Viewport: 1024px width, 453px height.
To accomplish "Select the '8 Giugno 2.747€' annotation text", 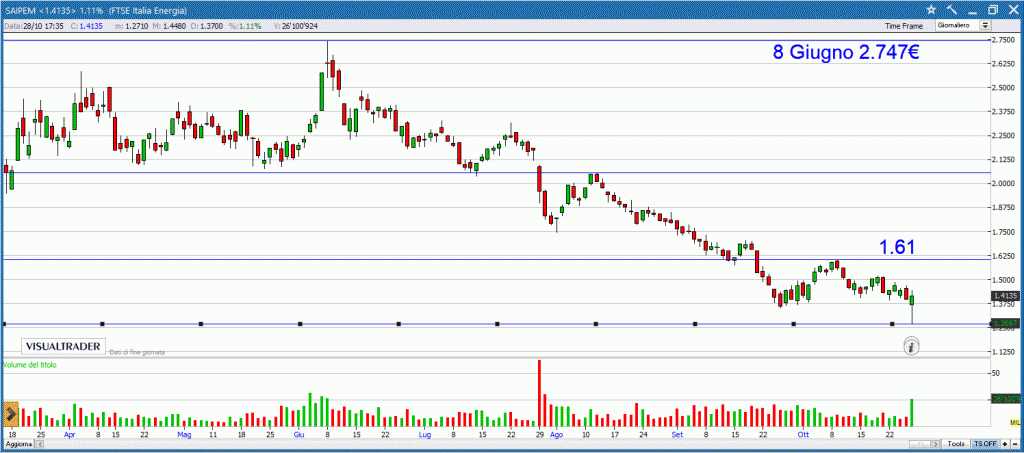I will 846,53.
